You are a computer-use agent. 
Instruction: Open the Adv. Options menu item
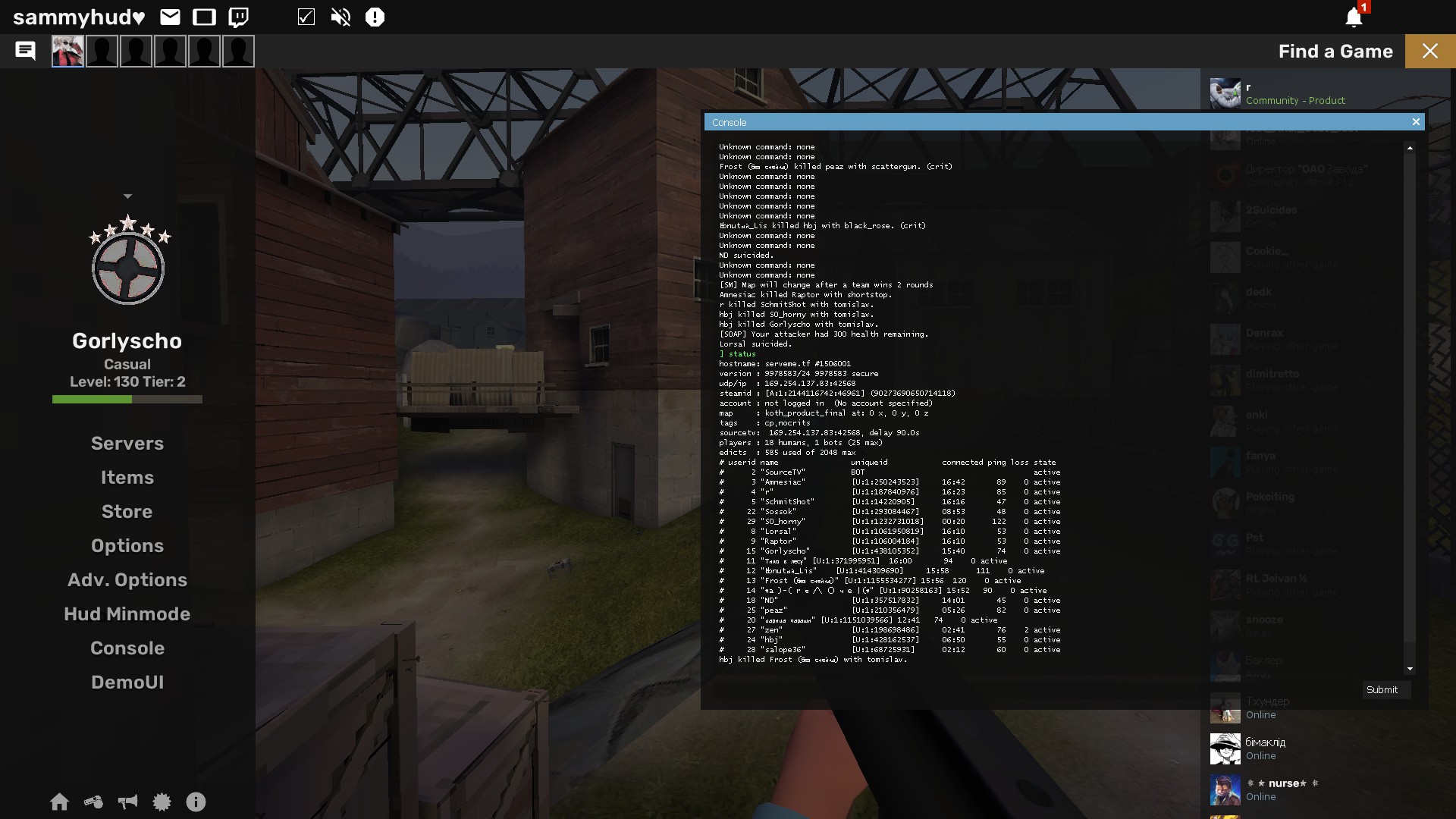pos(127,580)
